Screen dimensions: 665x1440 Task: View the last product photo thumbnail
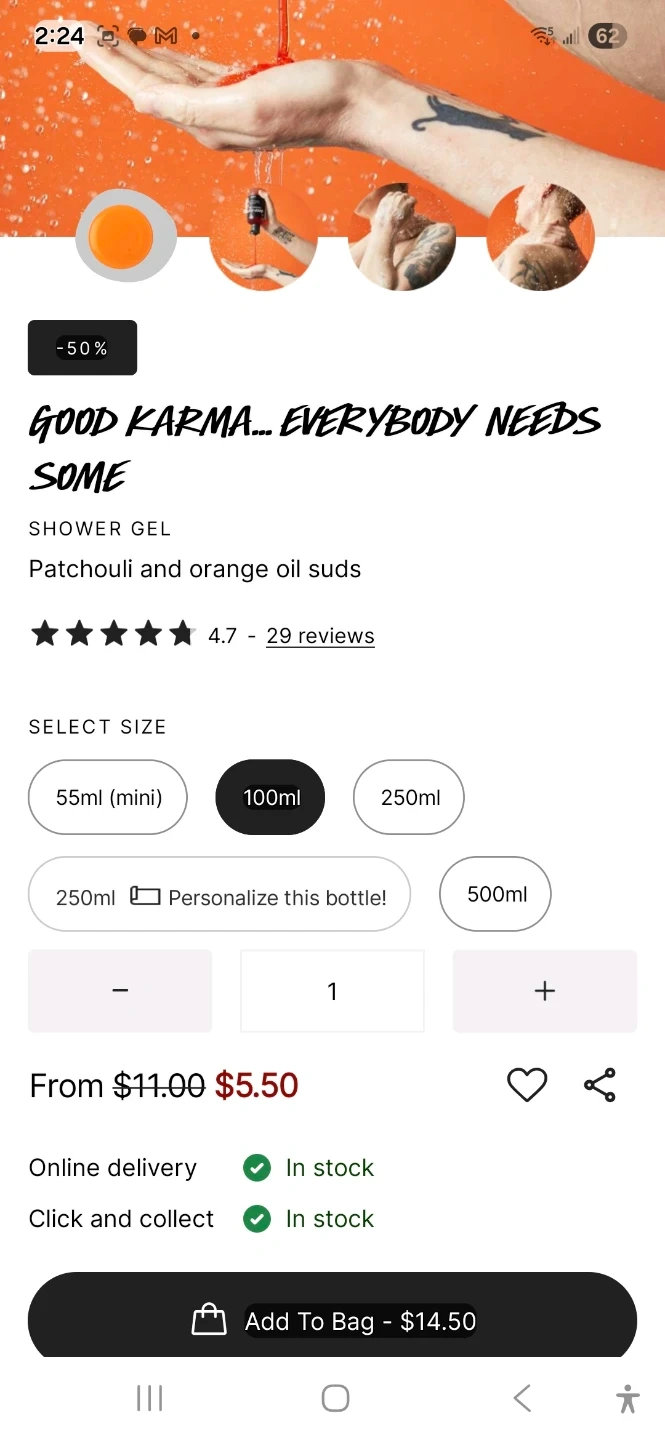(540, 237)
